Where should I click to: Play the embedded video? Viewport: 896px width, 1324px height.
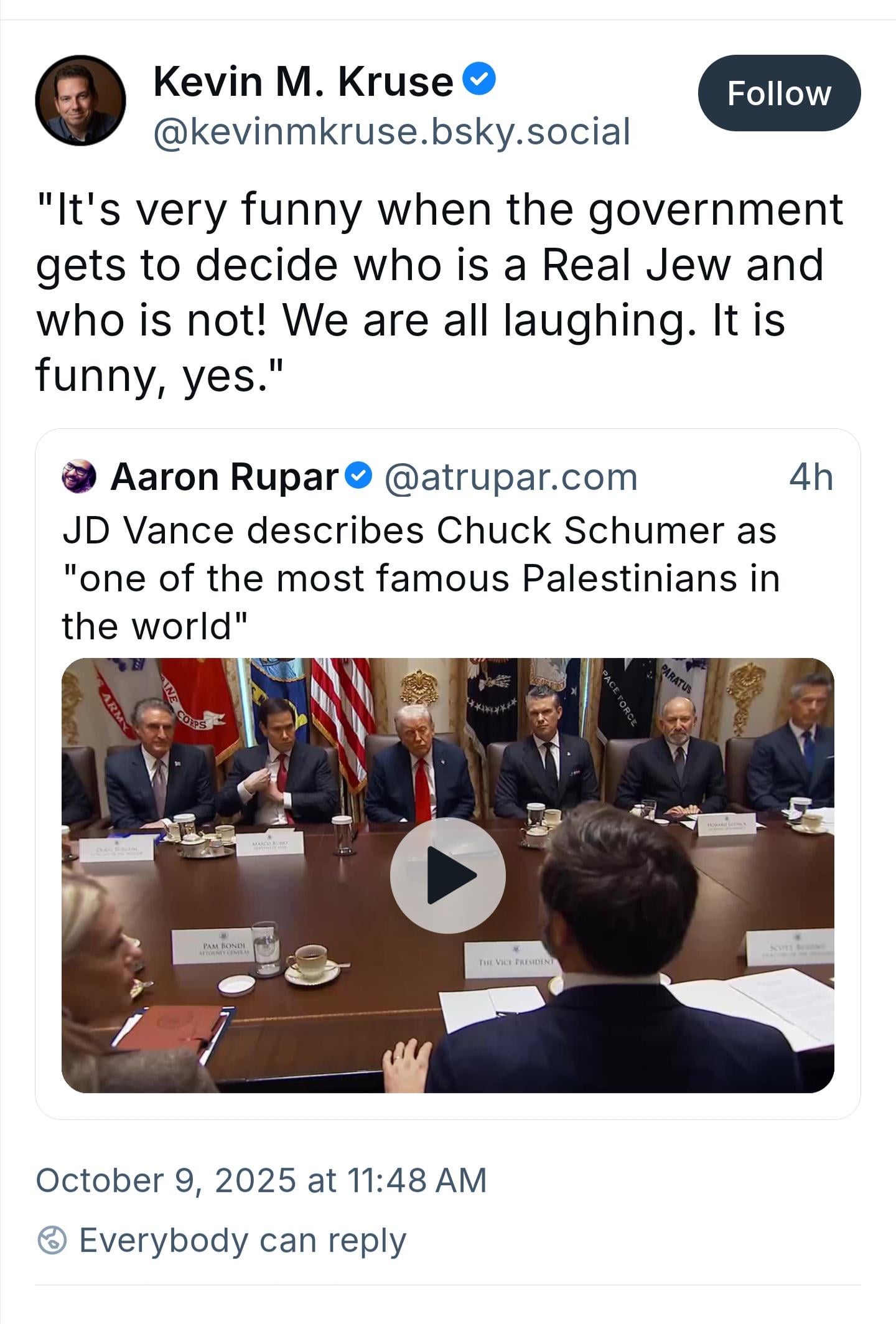[447, 875]
